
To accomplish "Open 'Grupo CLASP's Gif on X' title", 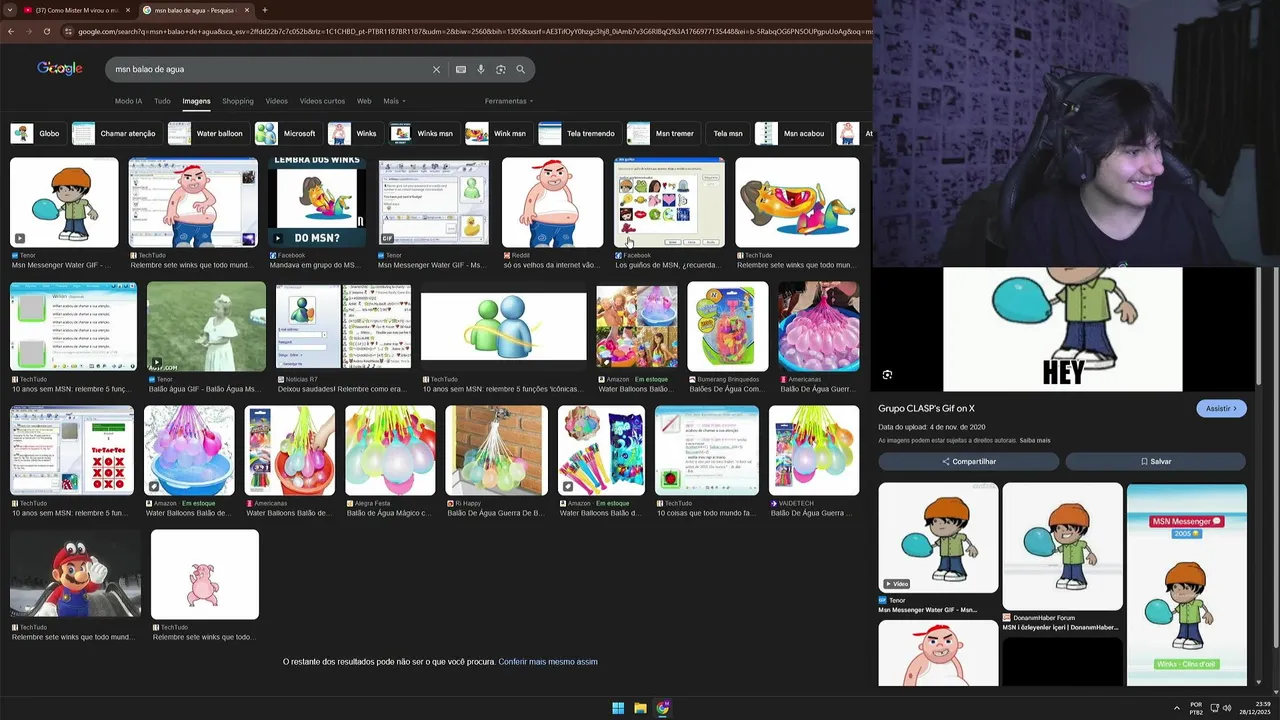I will (926, 408).
